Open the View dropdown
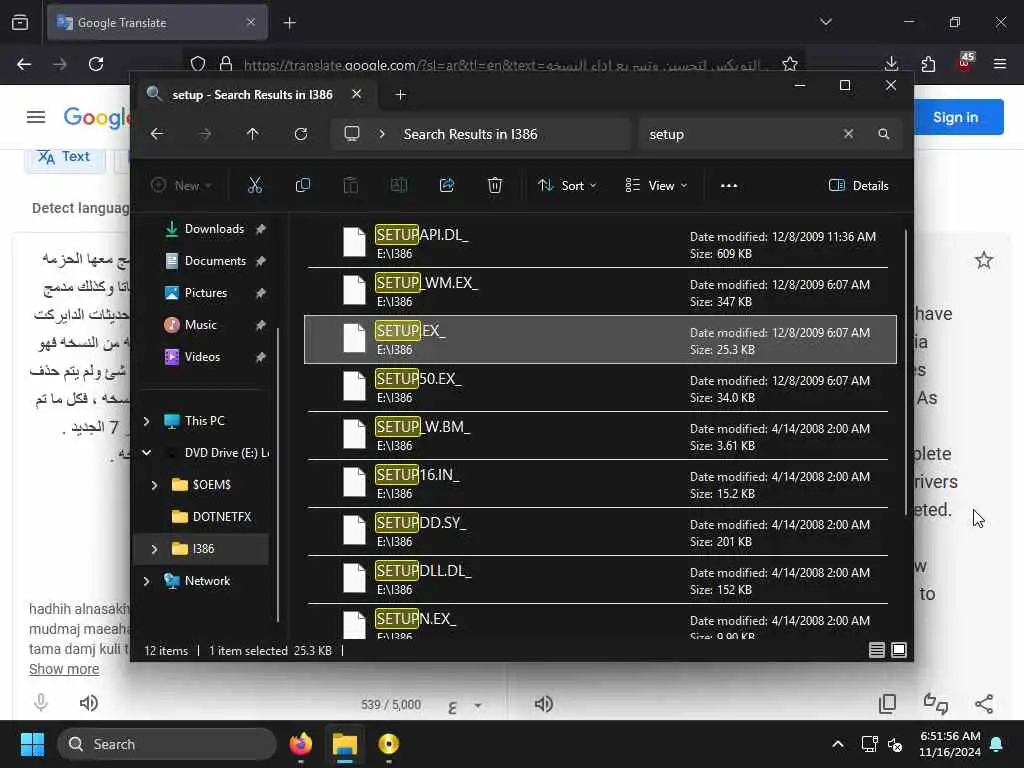The image size is (1024, 768). click(656, 185)
